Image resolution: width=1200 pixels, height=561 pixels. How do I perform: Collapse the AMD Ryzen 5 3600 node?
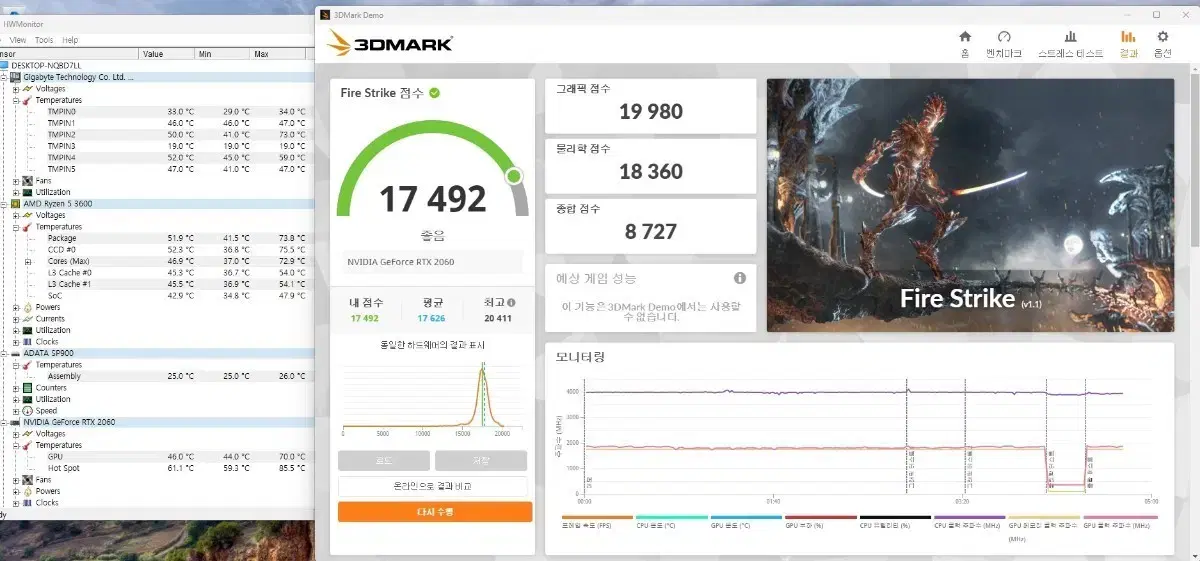[4, 203]
